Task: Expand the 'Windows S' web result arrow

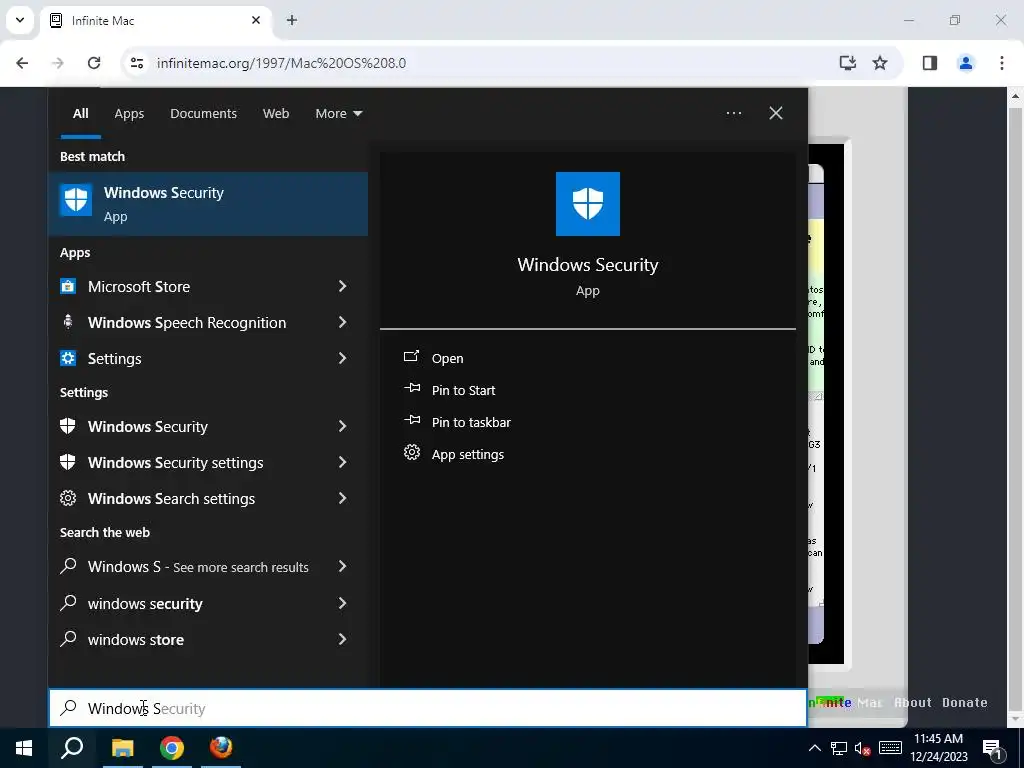Action: coord(342,566)
